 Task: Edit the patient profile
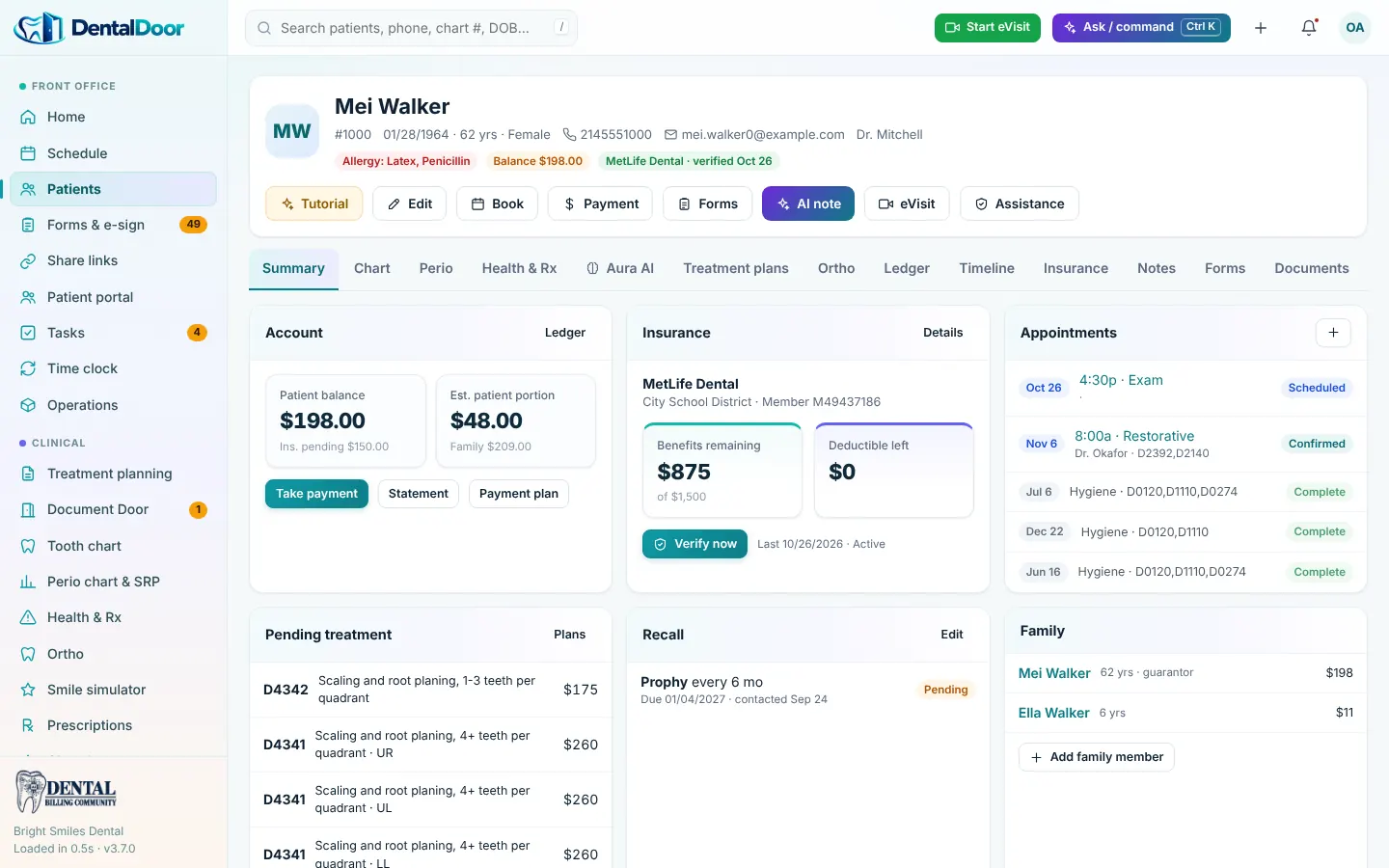click(410, 203)
